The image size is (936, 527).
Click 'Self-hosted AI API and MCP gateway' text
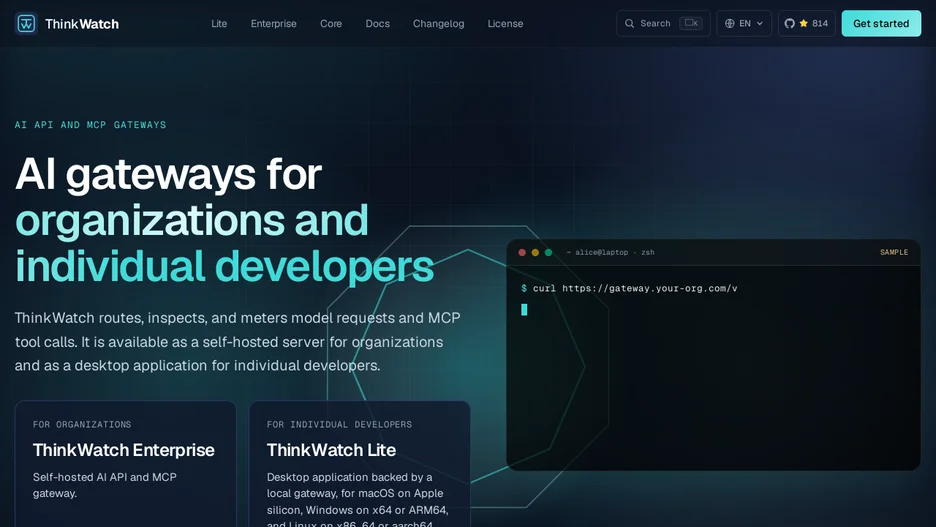[x=104, y=485]
